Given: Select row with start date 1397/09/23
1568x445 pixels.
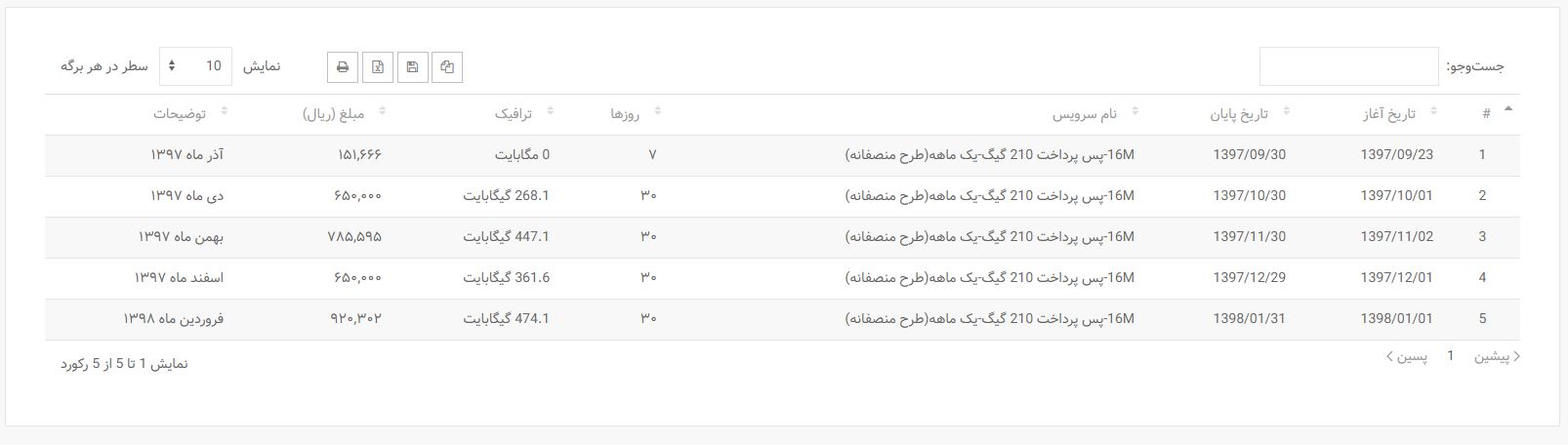Looking at the screenshot, I should click(782, 155).
